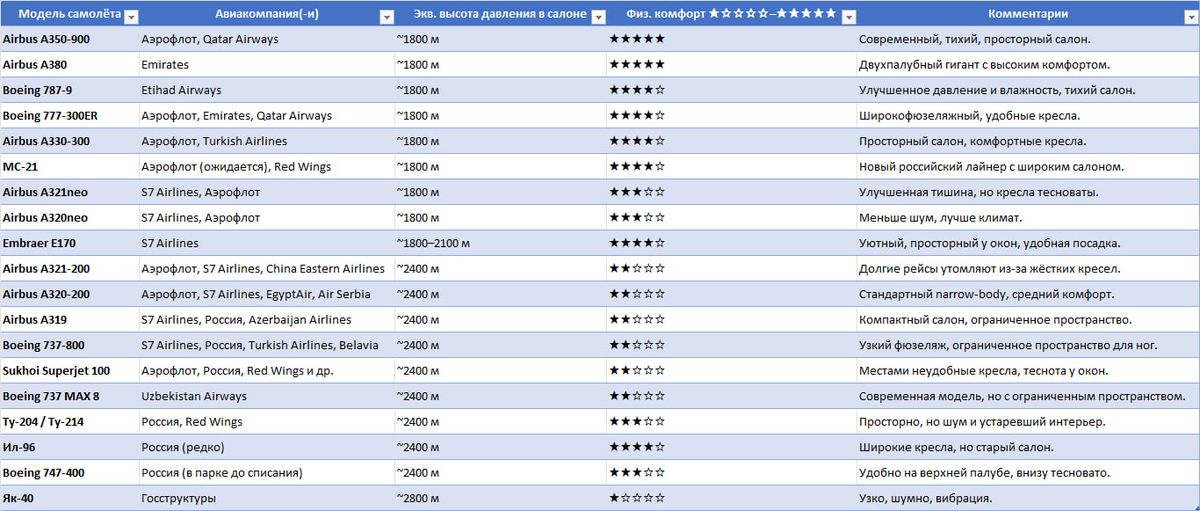Select the Boeing 737-800 cell
The image size is (1200, 511).
click(x=69, y=345)
